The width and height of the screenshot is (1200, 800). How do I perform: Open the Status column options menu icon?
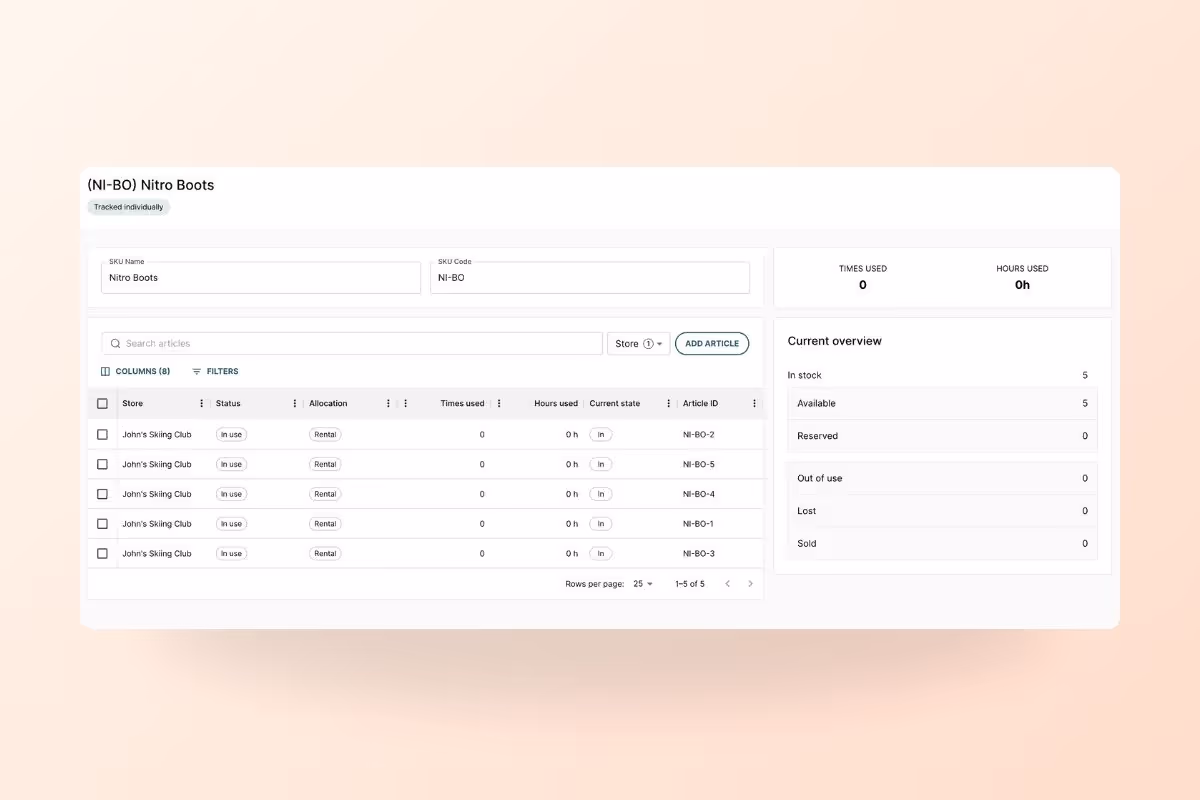pyautogui.click(x=294, y=403)
